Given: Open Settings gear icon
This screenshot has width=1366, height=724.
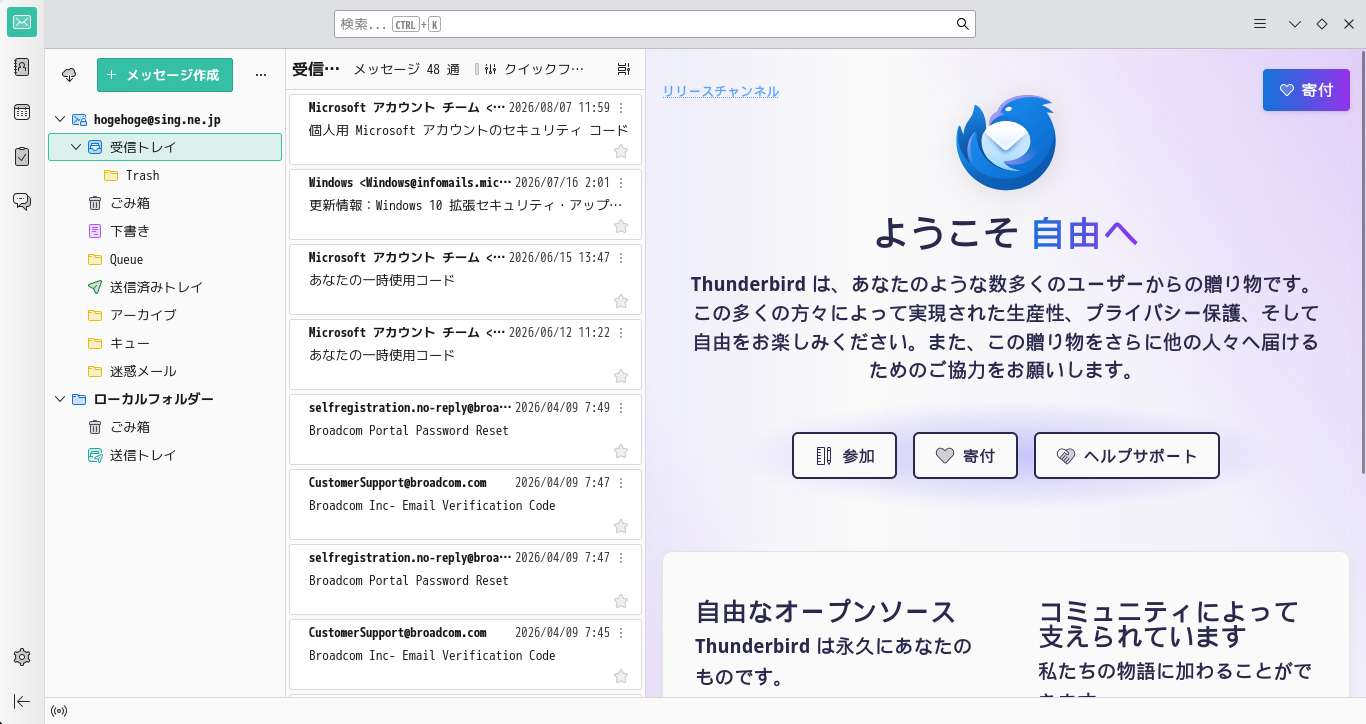Looking at the screenshot, I should point(22,657).
